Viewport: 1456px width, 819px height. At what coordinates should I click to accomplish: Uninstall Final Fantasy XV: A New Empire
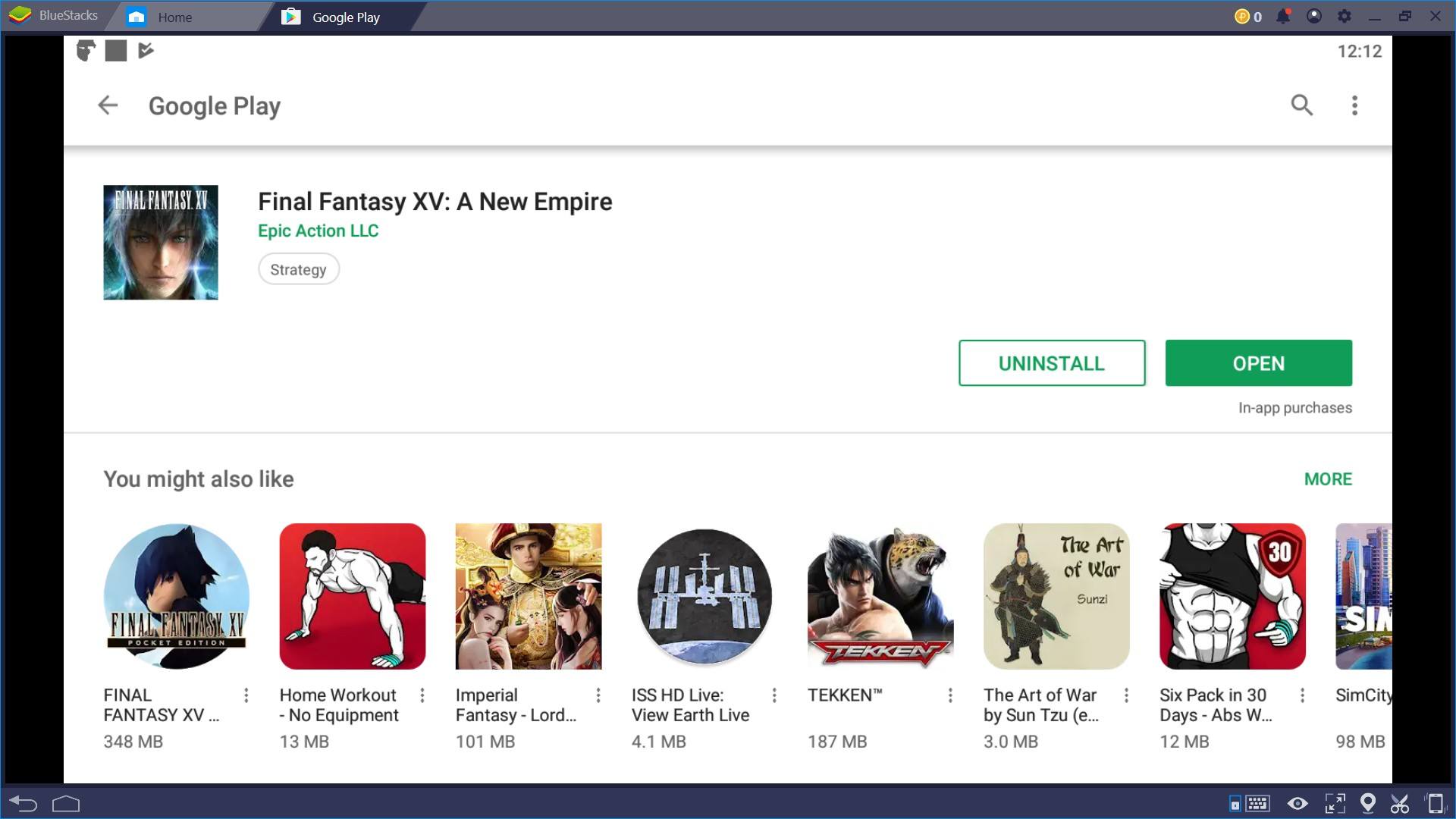coord(1052,363)
